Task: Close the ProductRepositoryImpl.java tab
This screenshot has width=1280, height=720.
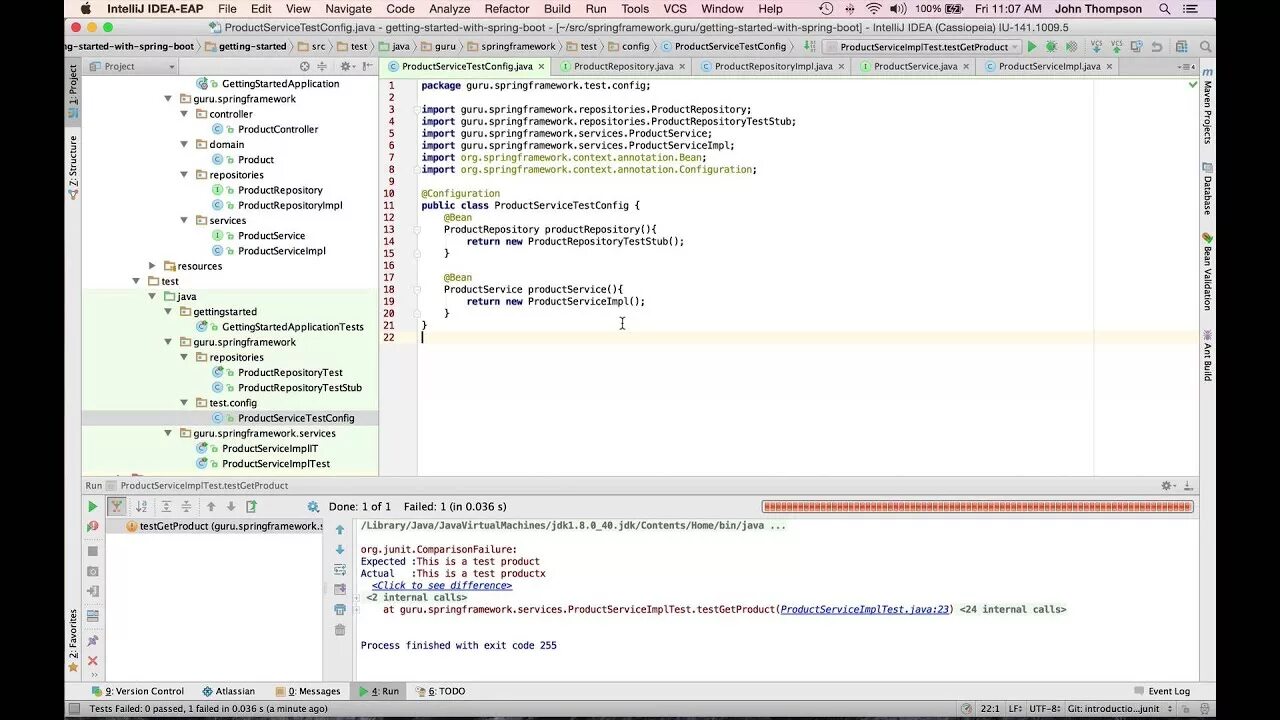Action: (x=841, y=67)
